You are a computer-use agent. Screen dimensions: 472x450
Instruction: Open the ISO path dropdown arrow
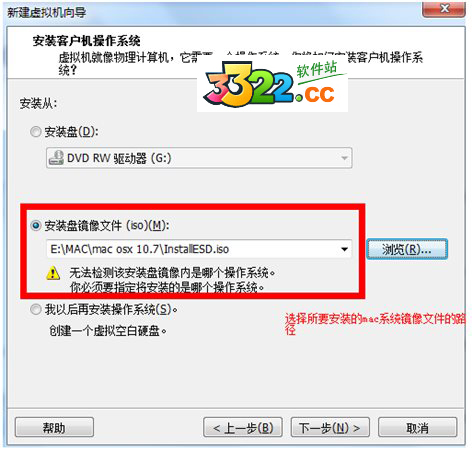point(344,249)
